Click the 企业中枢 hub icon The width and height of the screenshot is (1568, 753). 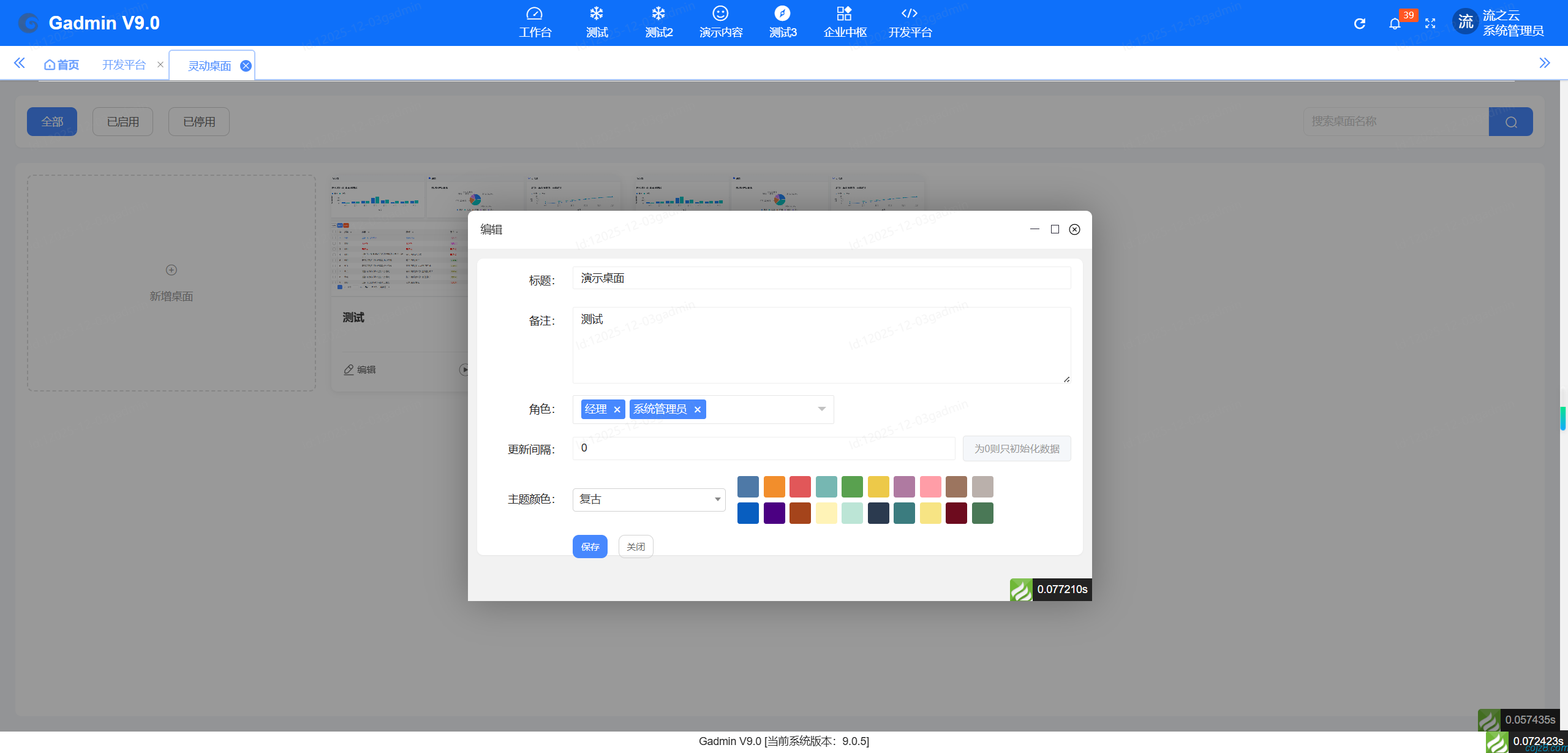click(x=845, y=22)
